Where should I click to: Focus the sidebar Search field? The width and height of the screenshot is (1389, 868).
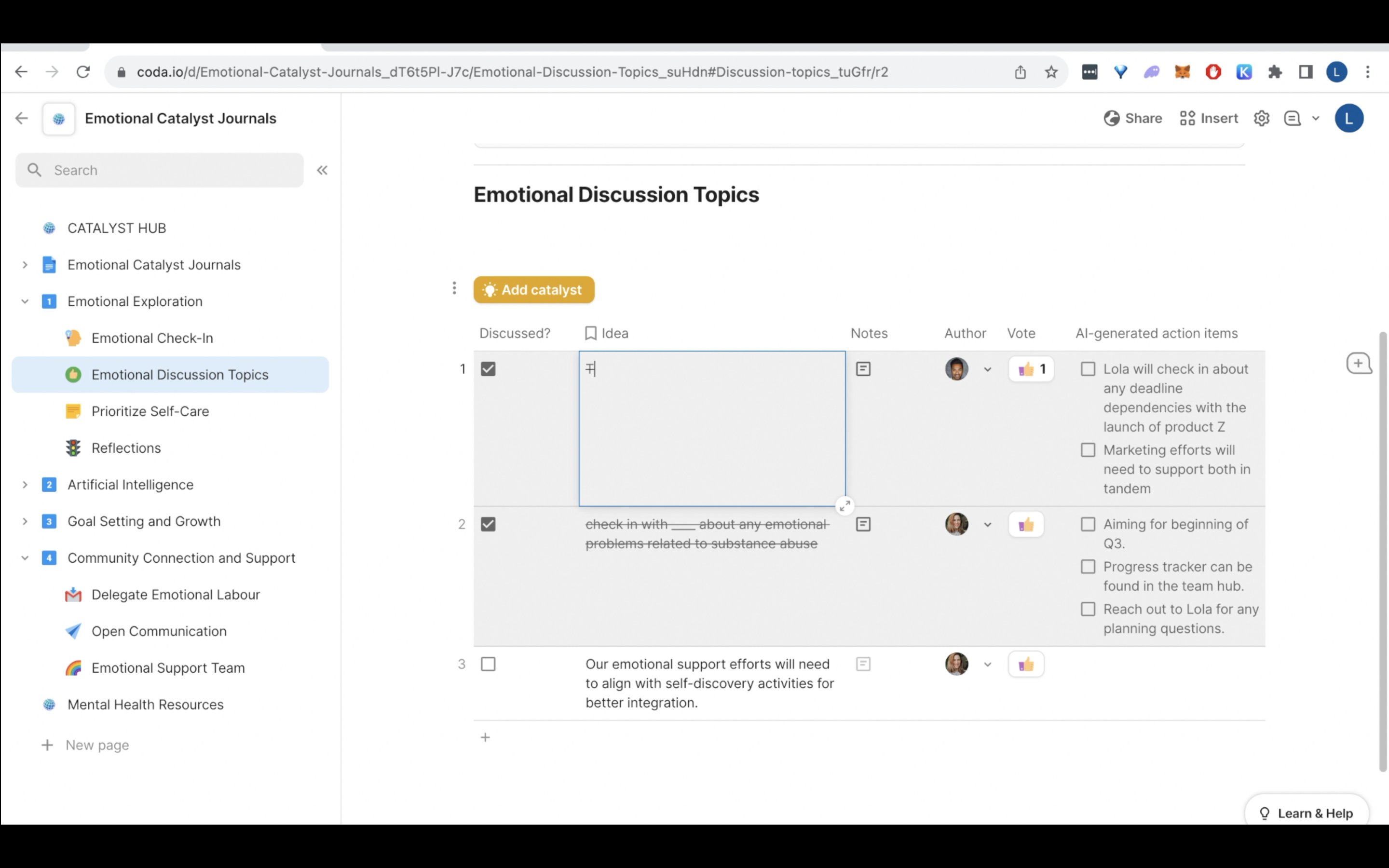[x=160, y=170]
